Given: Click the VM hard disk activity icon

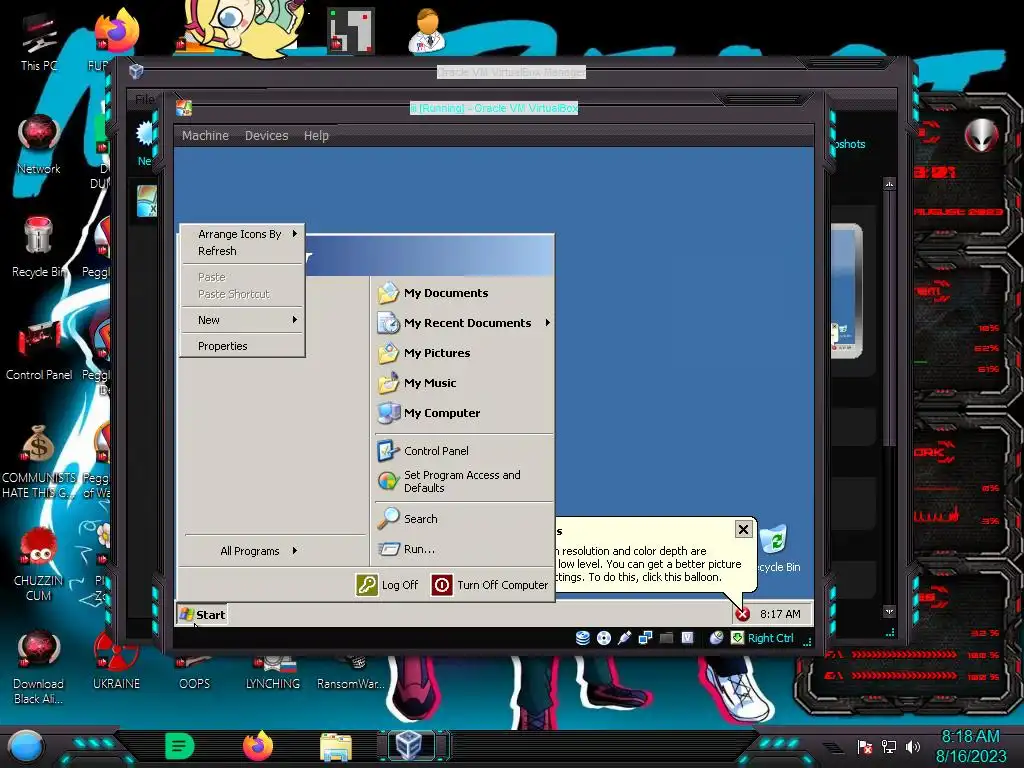Looking at the screenshot, I should (x=583, y=638).
